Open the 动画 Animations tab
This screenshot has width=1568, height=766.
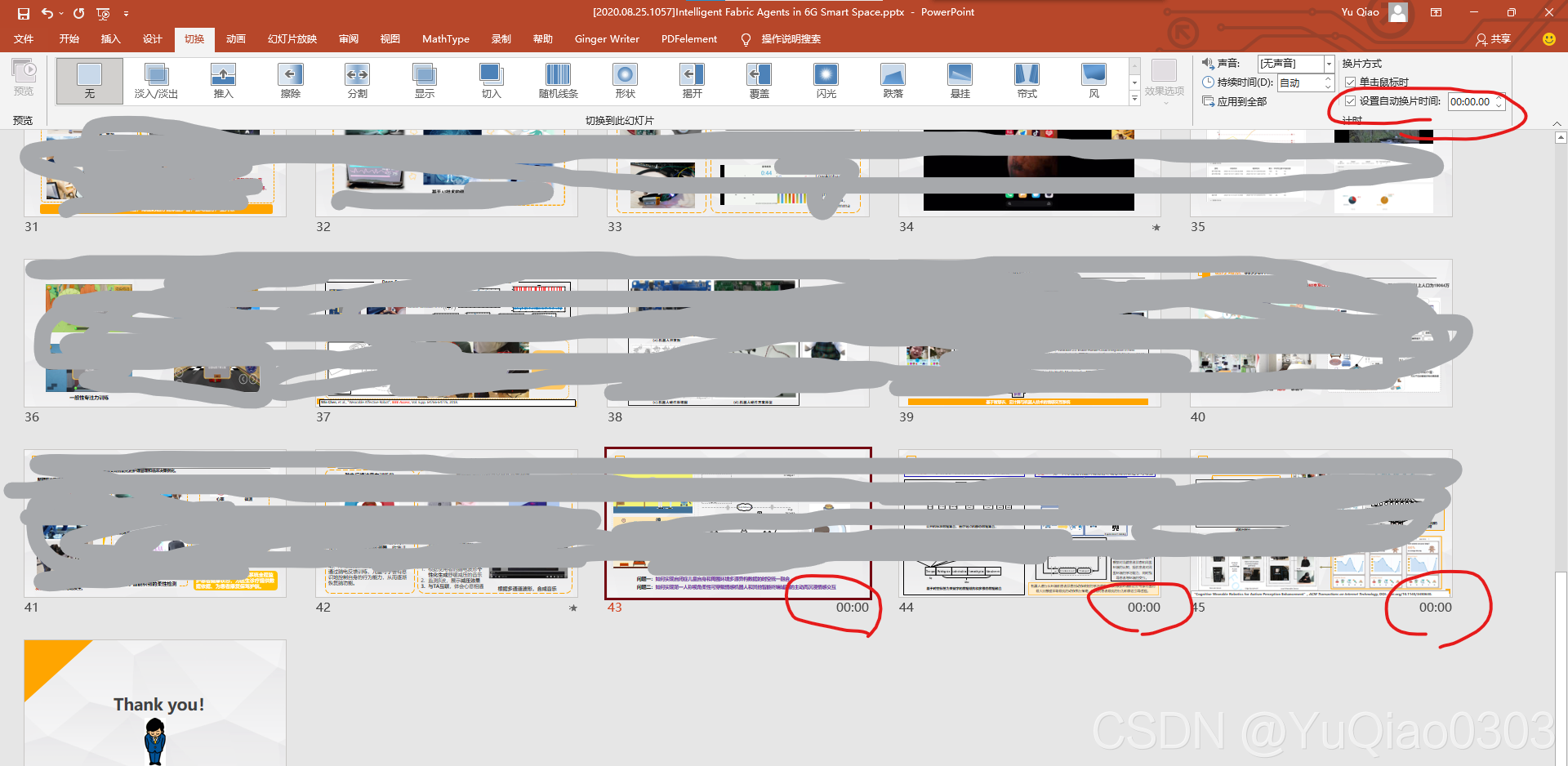point(236,39)
